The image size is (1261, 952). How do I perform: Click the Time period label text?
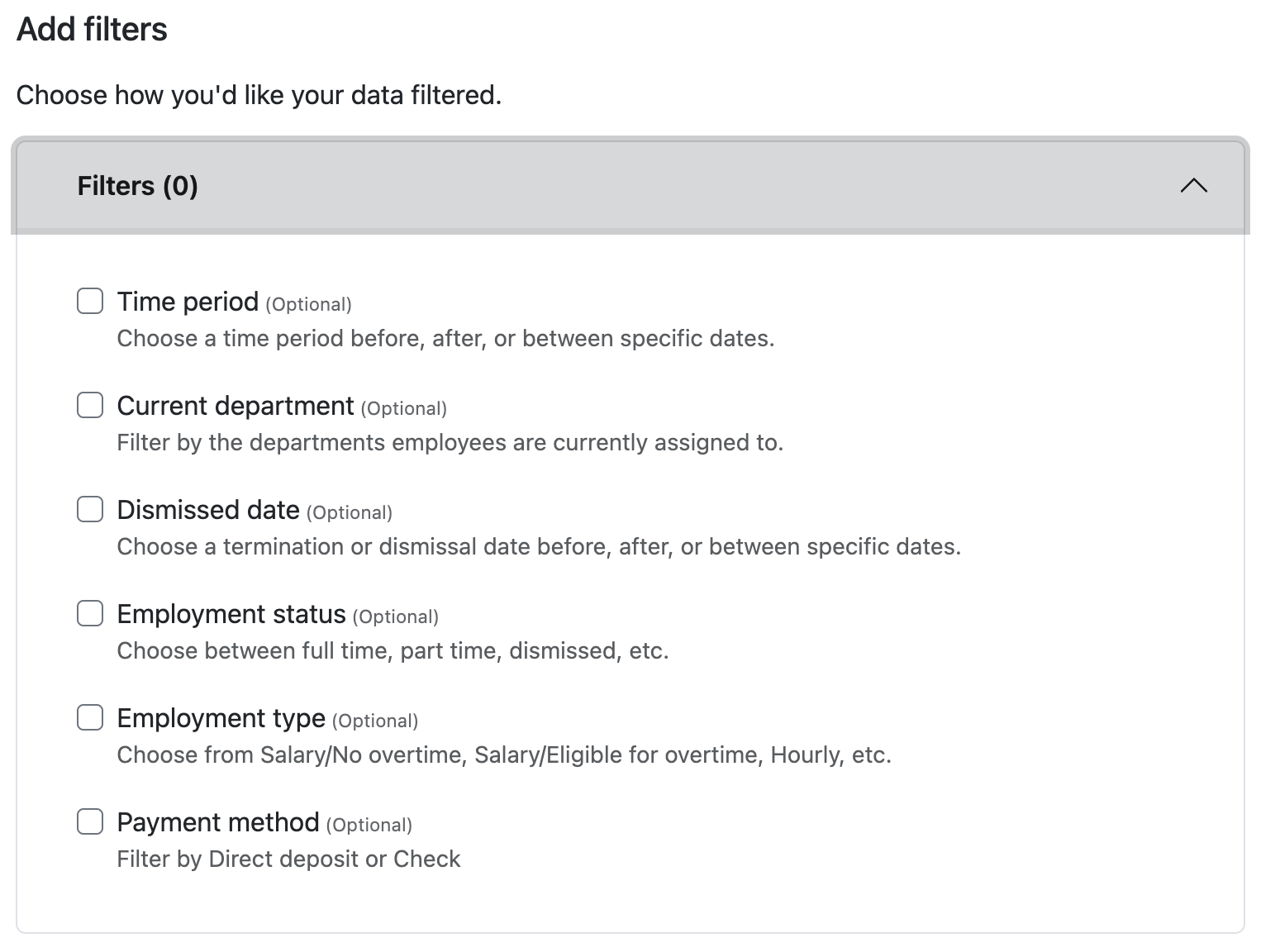188,302
